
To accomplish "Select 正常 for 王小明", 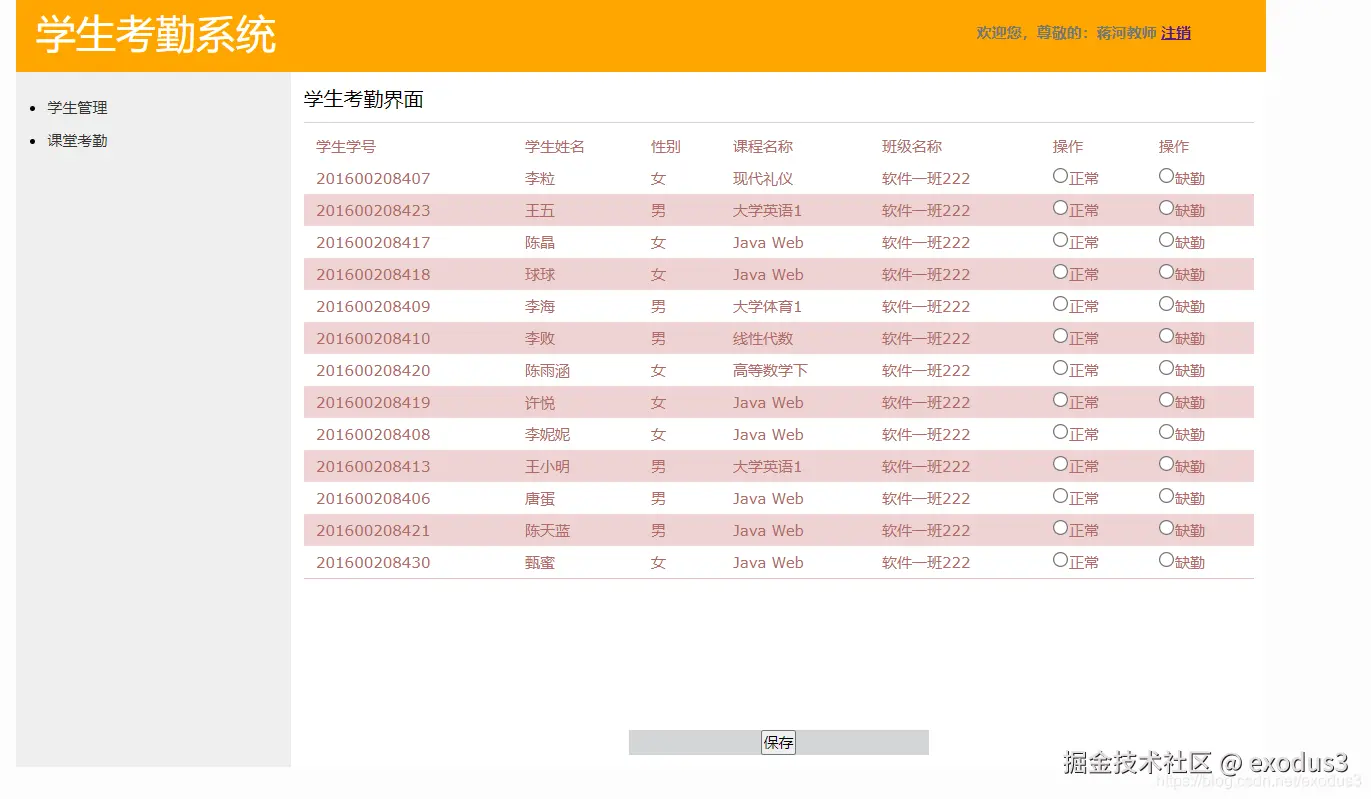I will coord(1060,464).
